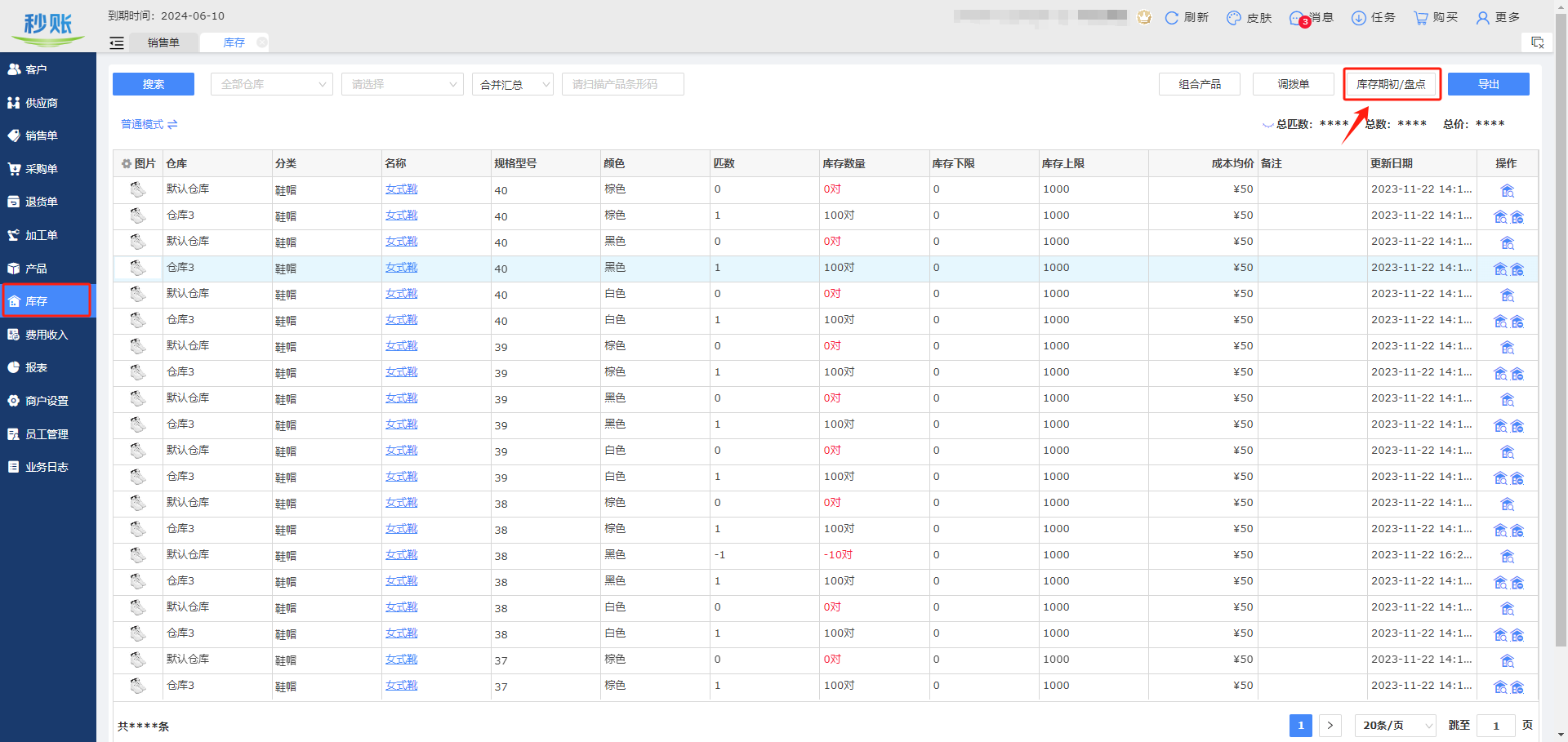Switch to the 销售单 tab
The width and height of the screenshot is (1568, 742).
(163, 42)
